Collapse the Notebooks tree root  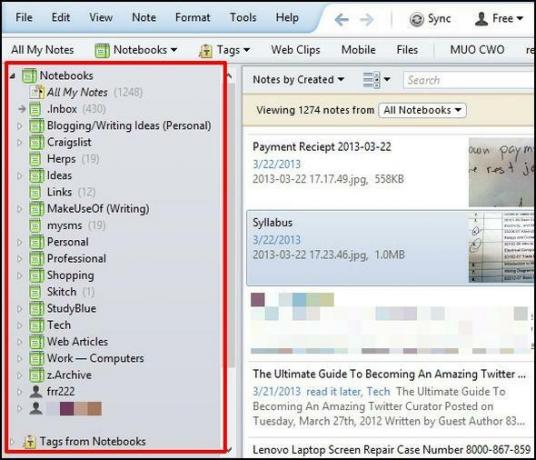click(x=12, y=76)
